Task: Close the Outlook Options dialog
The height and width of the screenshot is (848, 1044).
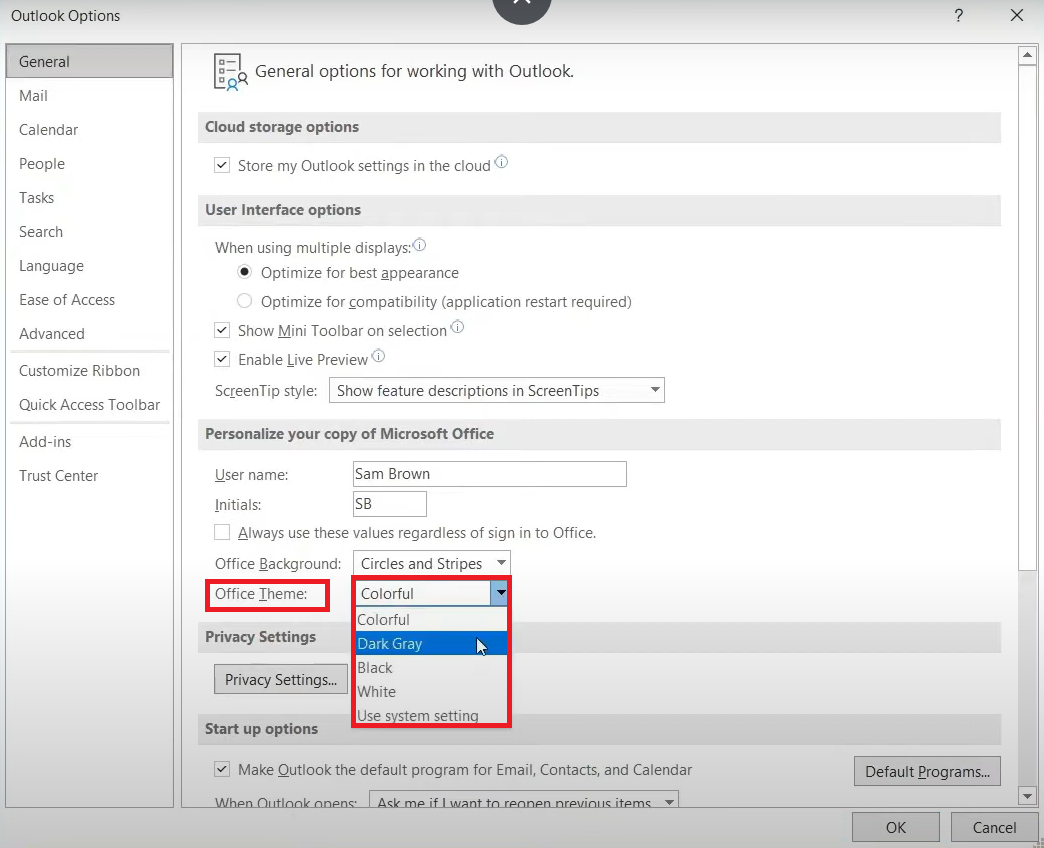Action: (1016, 15)
